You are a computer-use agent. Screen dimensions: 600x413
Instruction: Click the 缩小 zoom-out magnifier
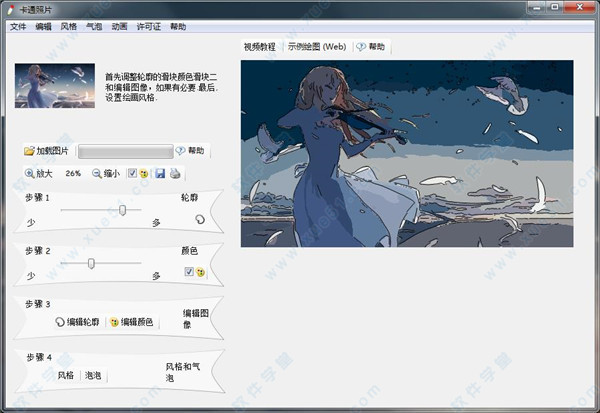click(x=97, y=173)
